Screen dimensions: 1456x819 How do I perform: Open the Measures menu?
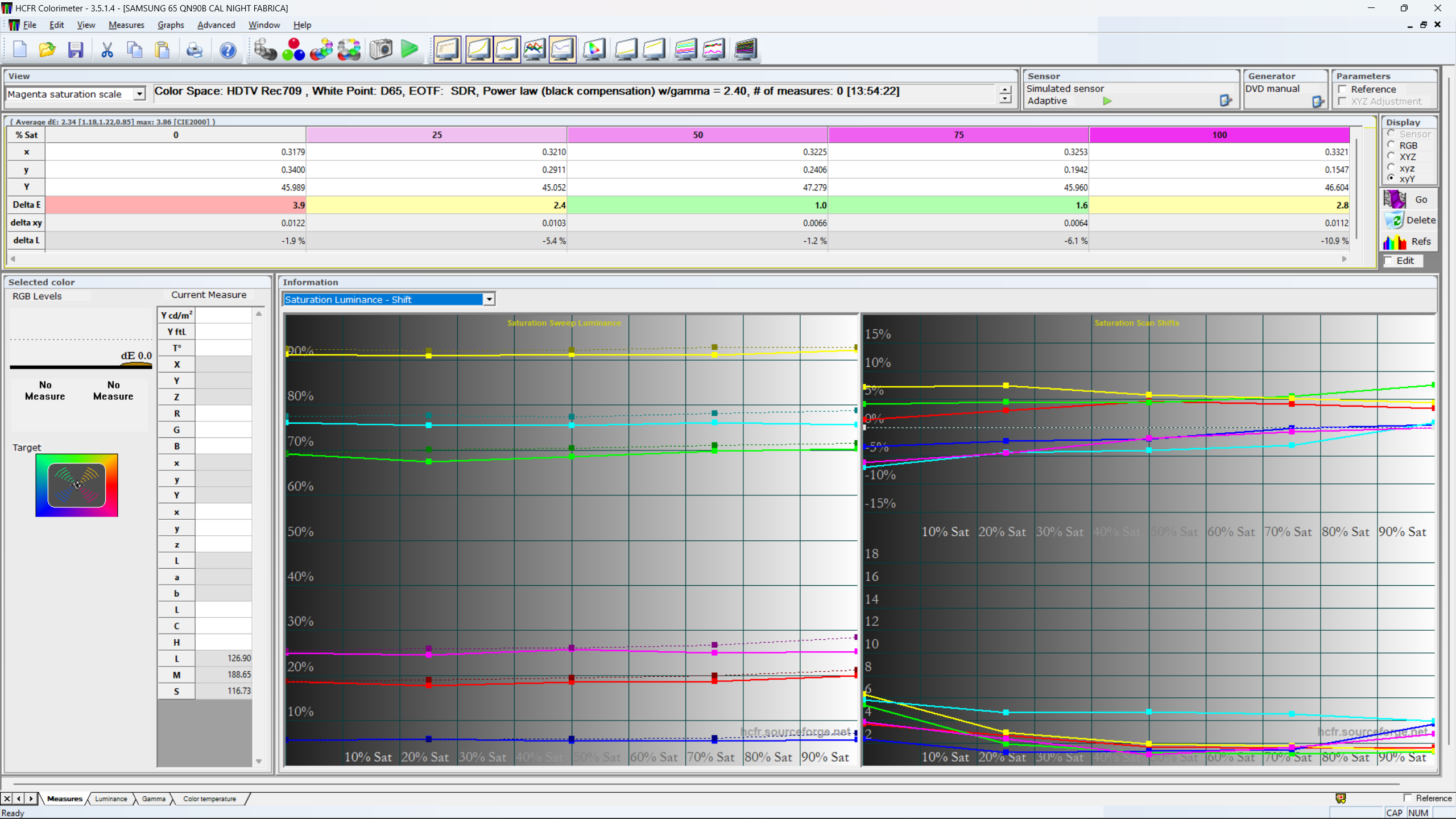126,25
